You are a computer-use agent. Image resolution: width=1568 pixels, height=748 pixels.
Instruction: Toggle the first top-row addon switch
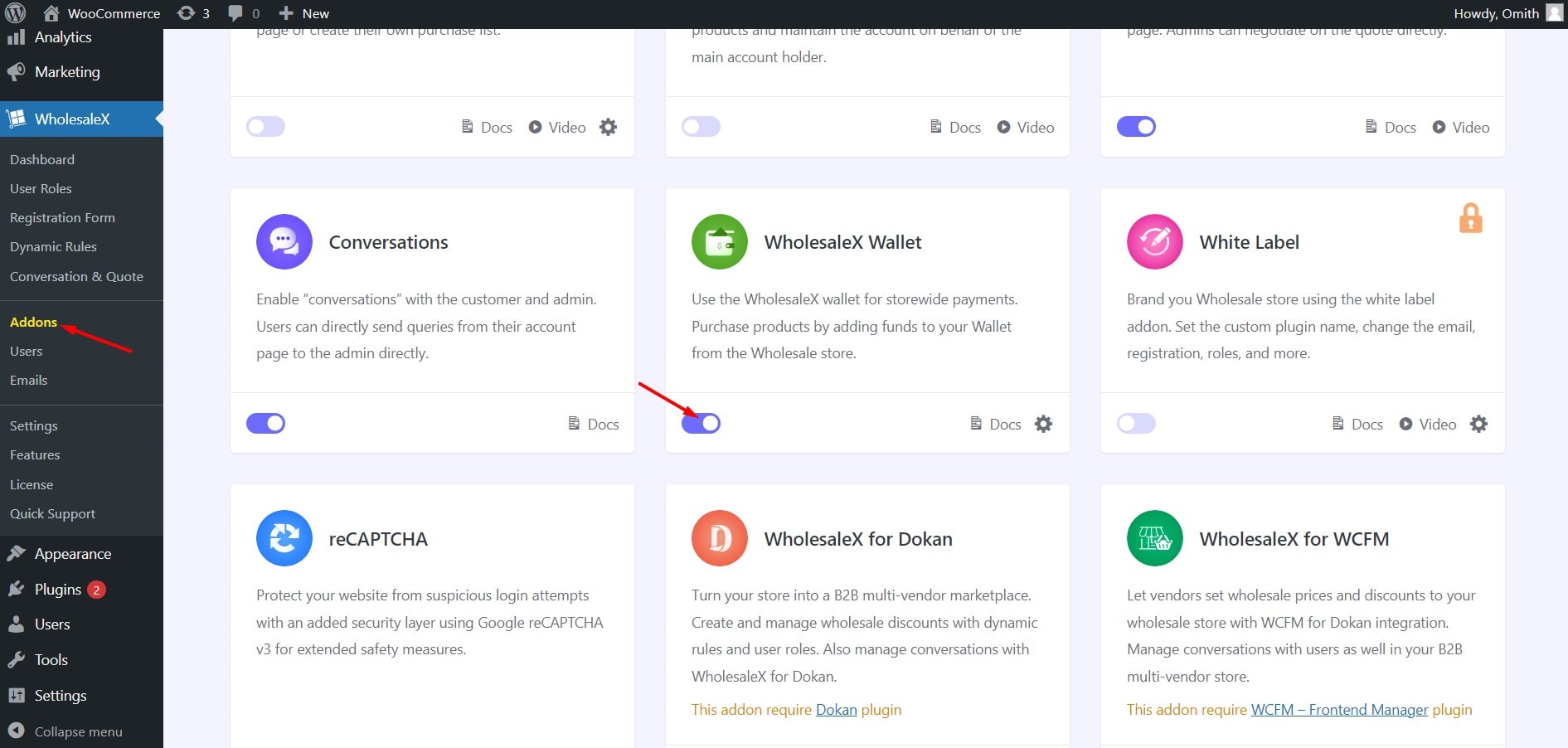tap(265, 126)
